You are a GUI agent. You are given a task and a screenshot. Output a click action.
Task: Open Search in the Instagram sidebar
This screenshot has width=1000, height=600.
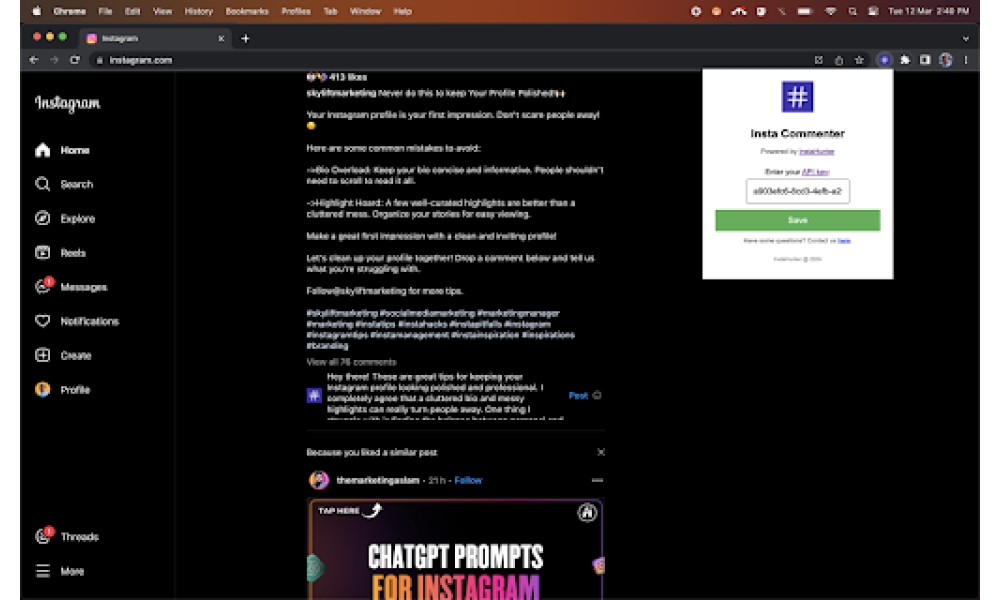point(64,184)
